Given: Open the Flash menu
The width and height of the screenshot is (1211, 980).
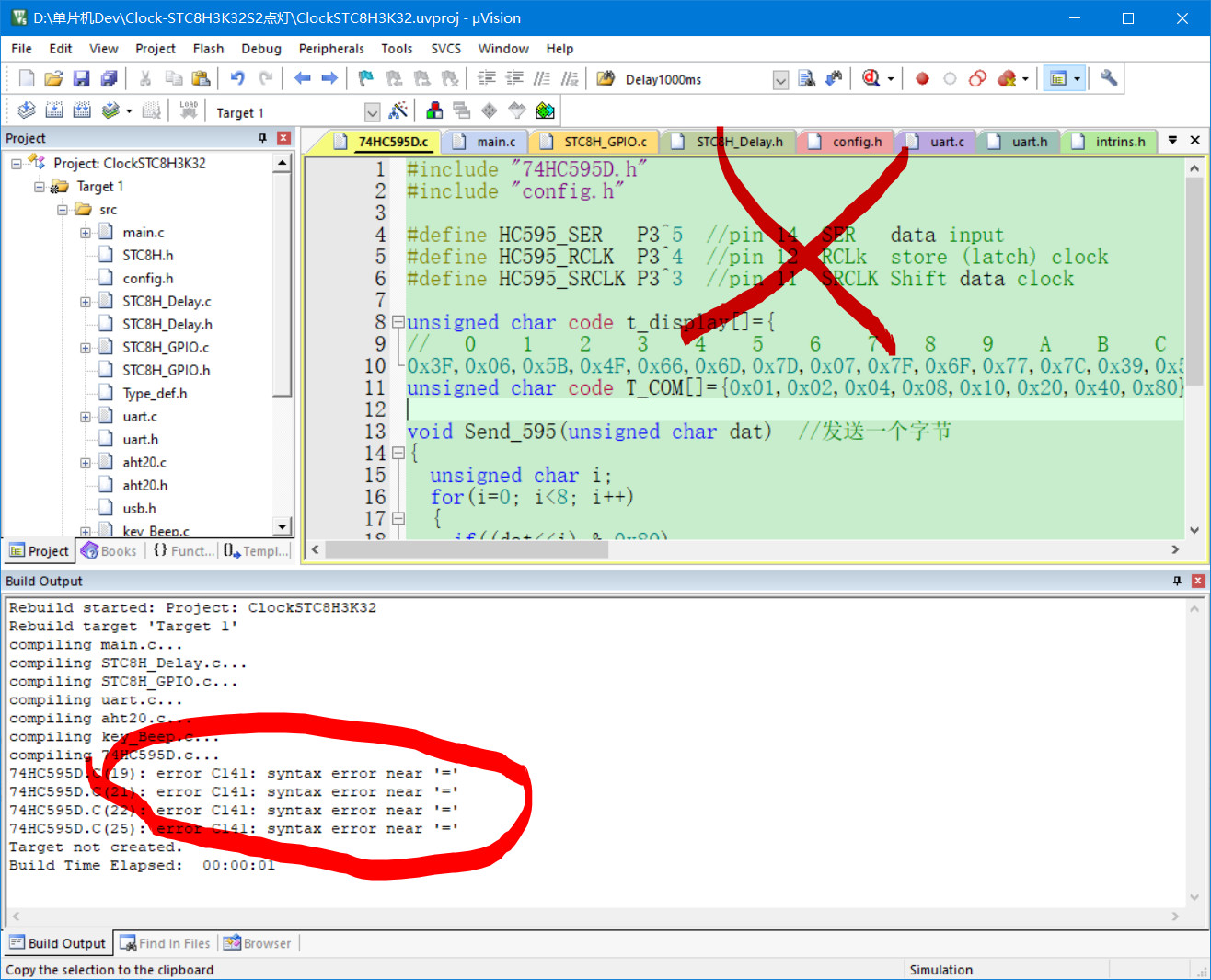Looking at the screenshot, I should (208, 49).
